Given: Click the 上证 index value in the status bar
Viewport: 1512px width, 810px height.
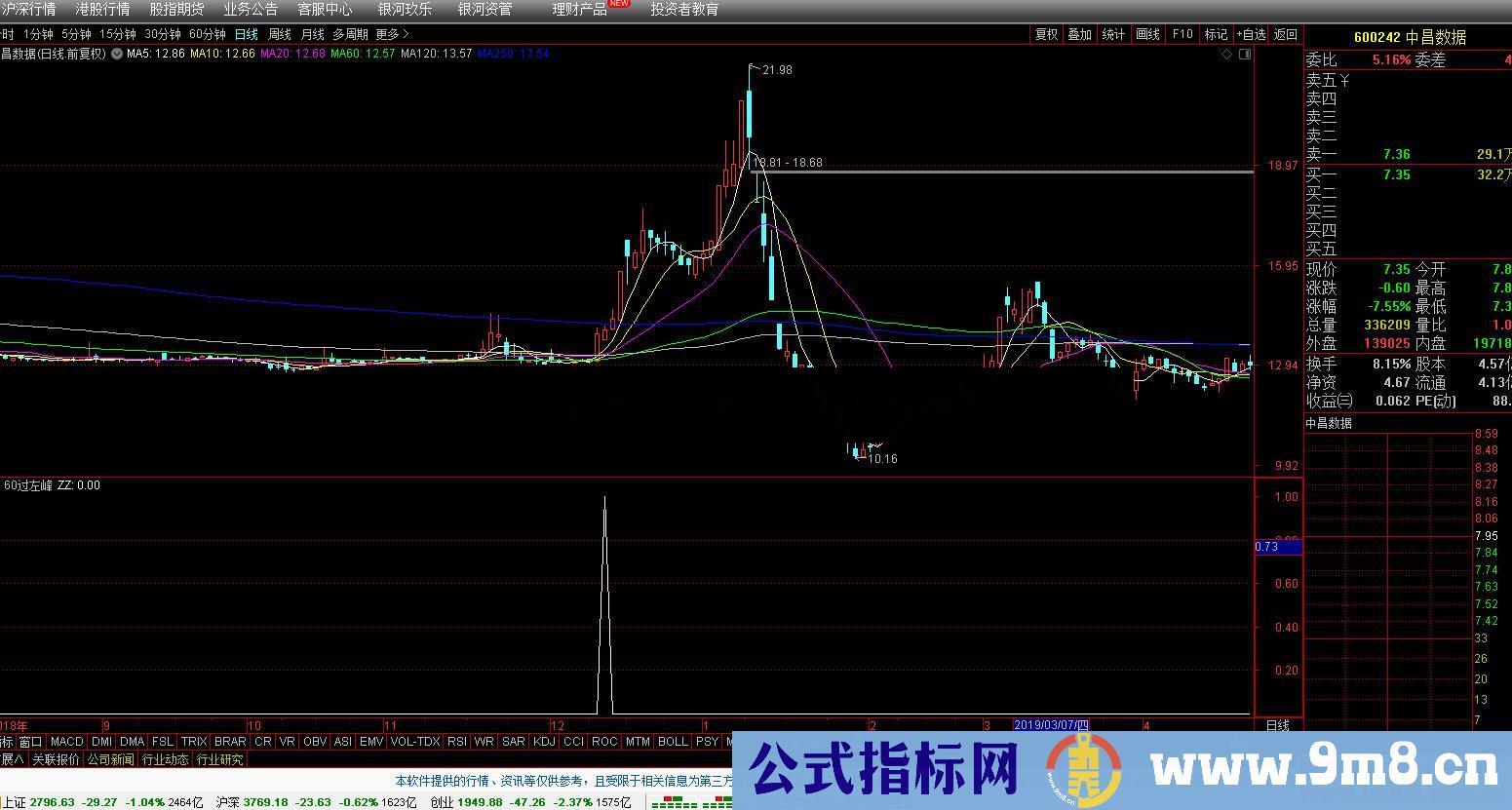Looking at the screenshot, I should 53,802.
